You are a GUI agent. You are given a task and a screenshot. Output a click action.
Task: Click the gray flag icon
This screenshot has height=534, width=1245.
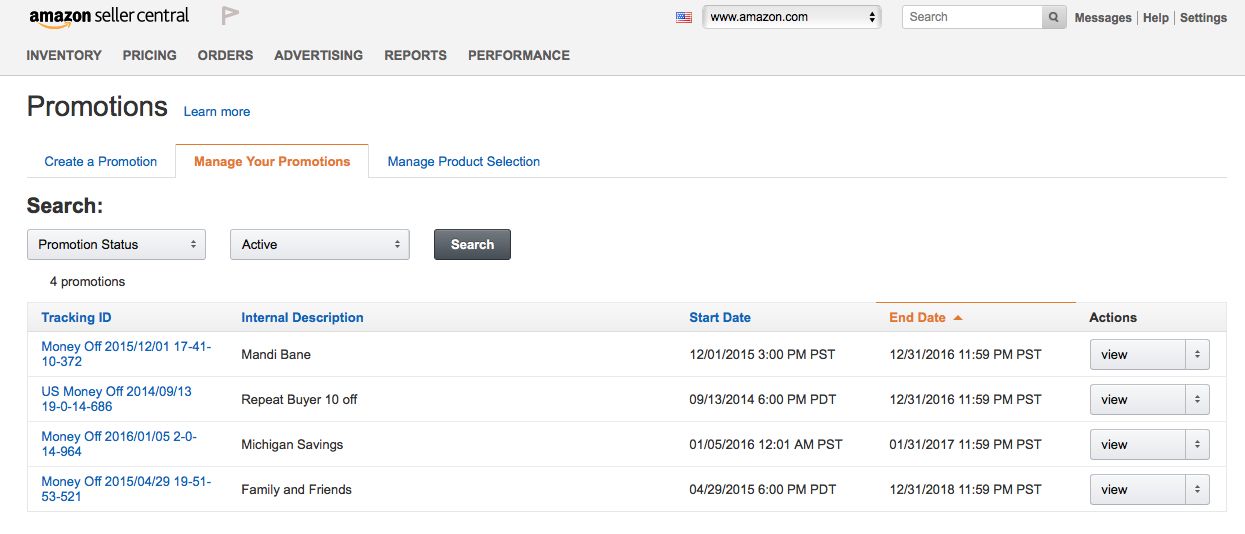[230, 16]
